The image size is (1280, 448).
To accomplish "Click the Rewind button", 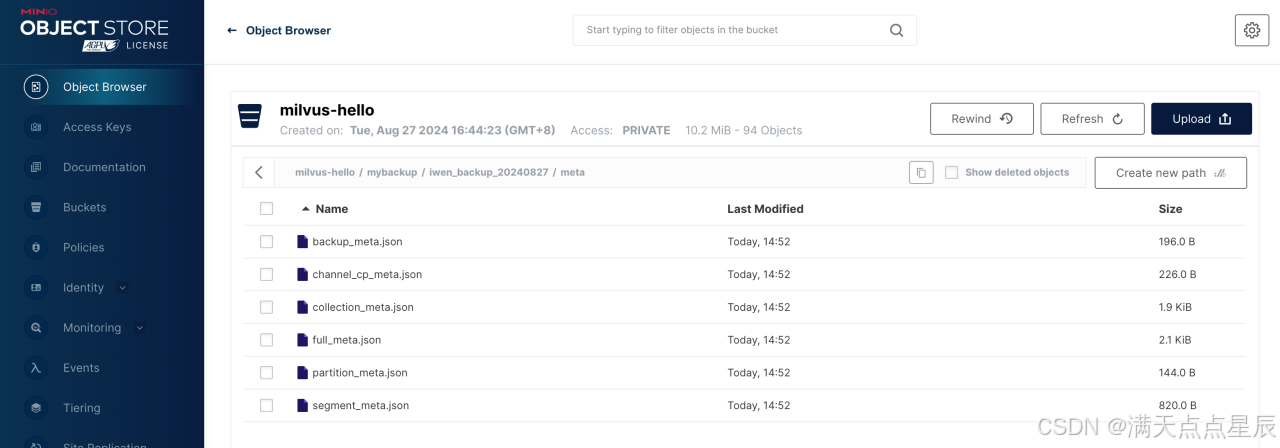I will pos(982,119).
